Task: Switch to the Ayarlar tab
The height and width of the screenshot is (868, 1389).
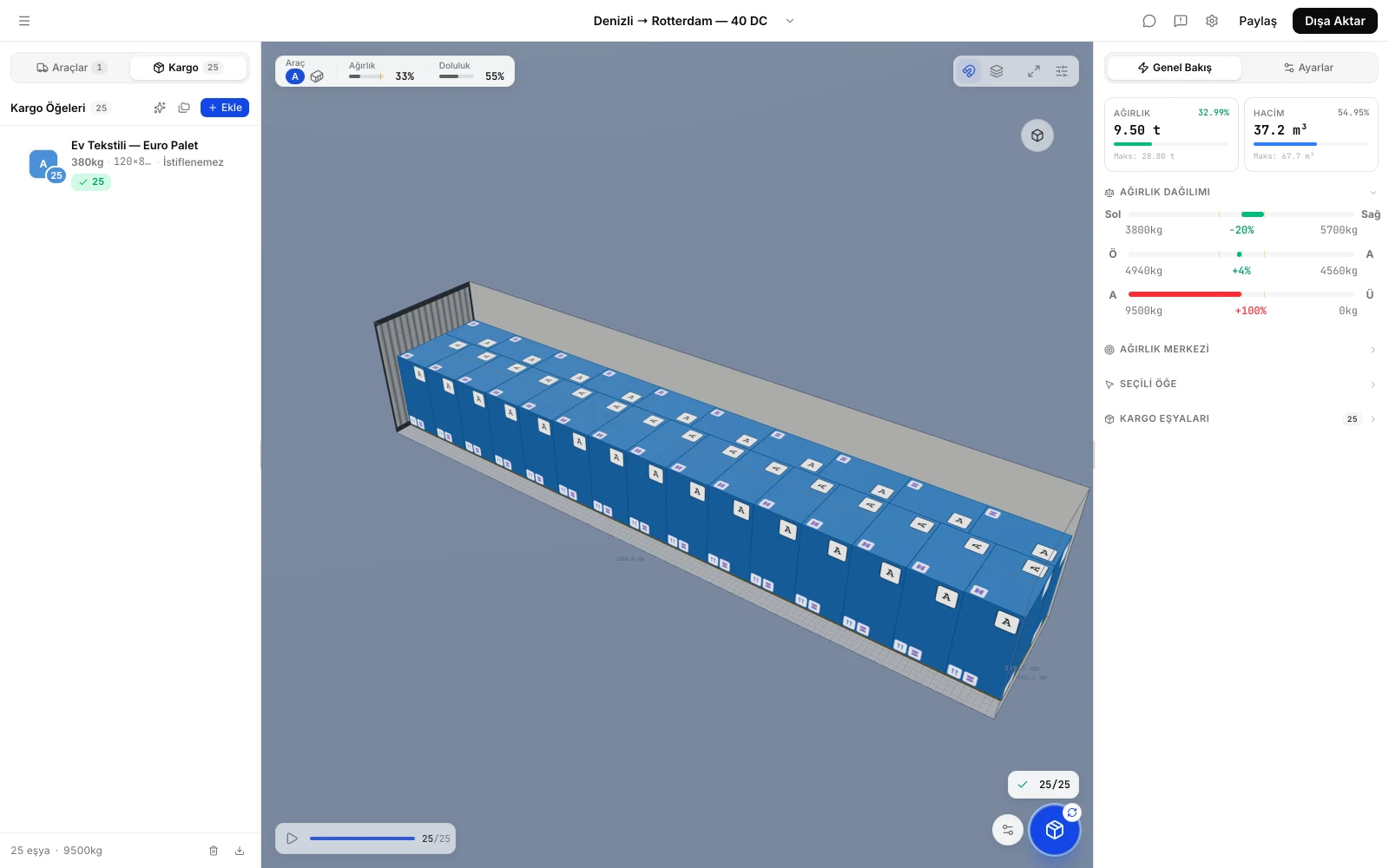Action: click(x=1308, y=68)
